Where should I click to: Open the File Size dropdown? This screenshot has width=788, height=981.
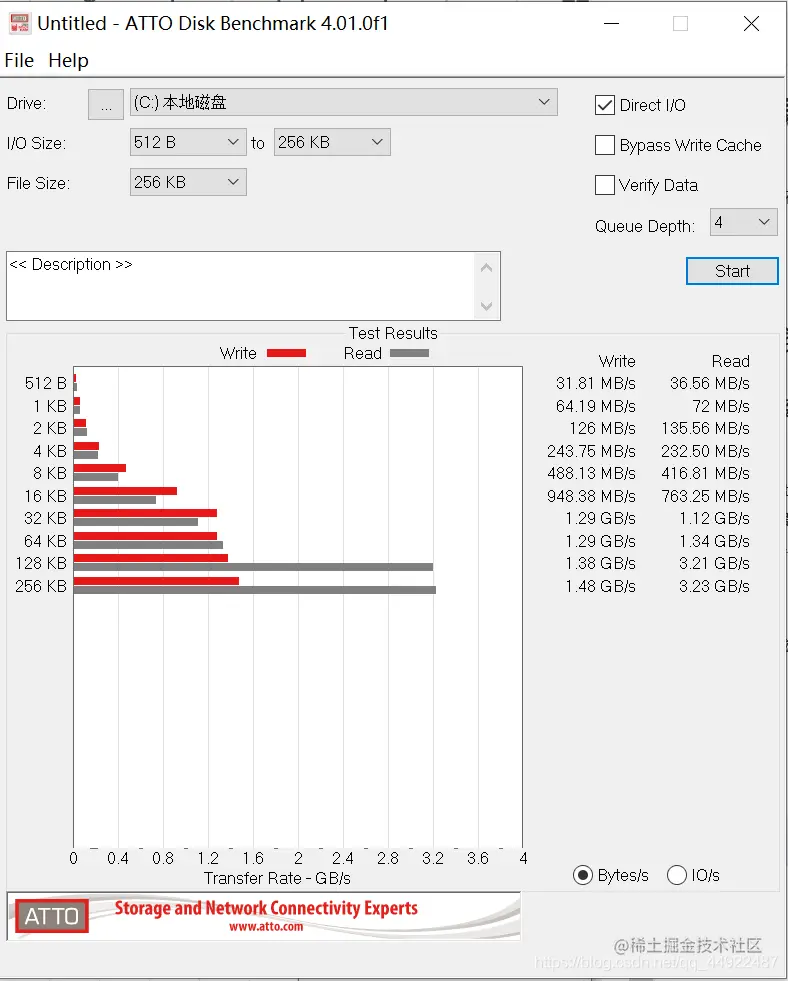[188, 182]
